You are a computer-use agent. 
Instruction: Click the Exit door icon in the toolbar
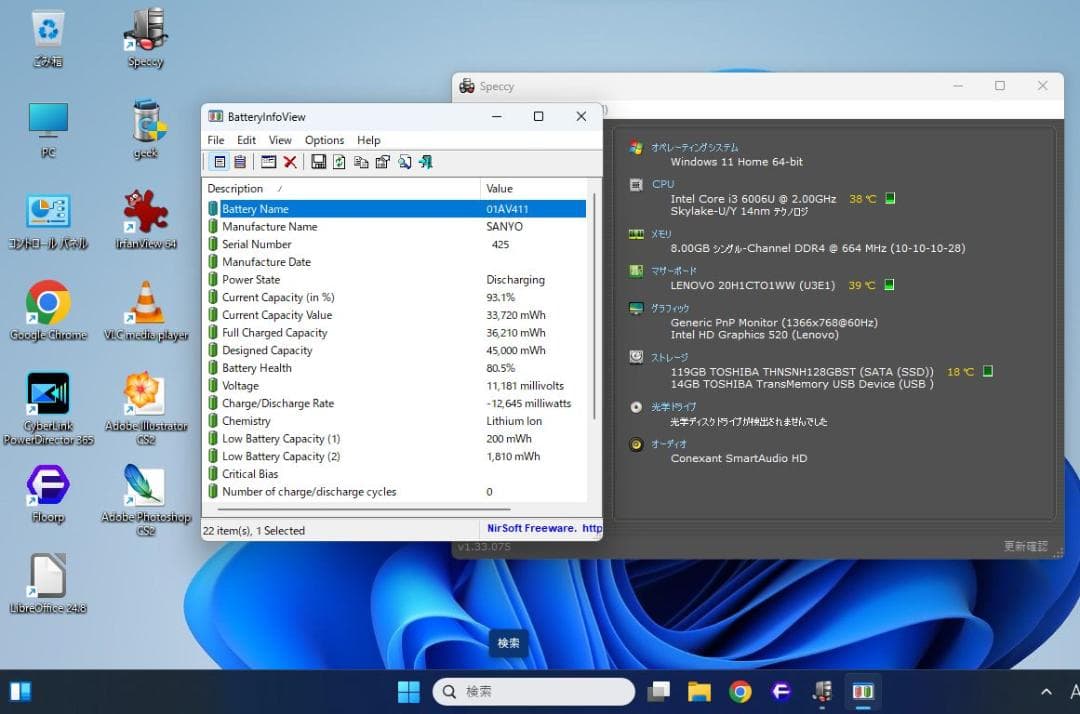click(426, 162)
